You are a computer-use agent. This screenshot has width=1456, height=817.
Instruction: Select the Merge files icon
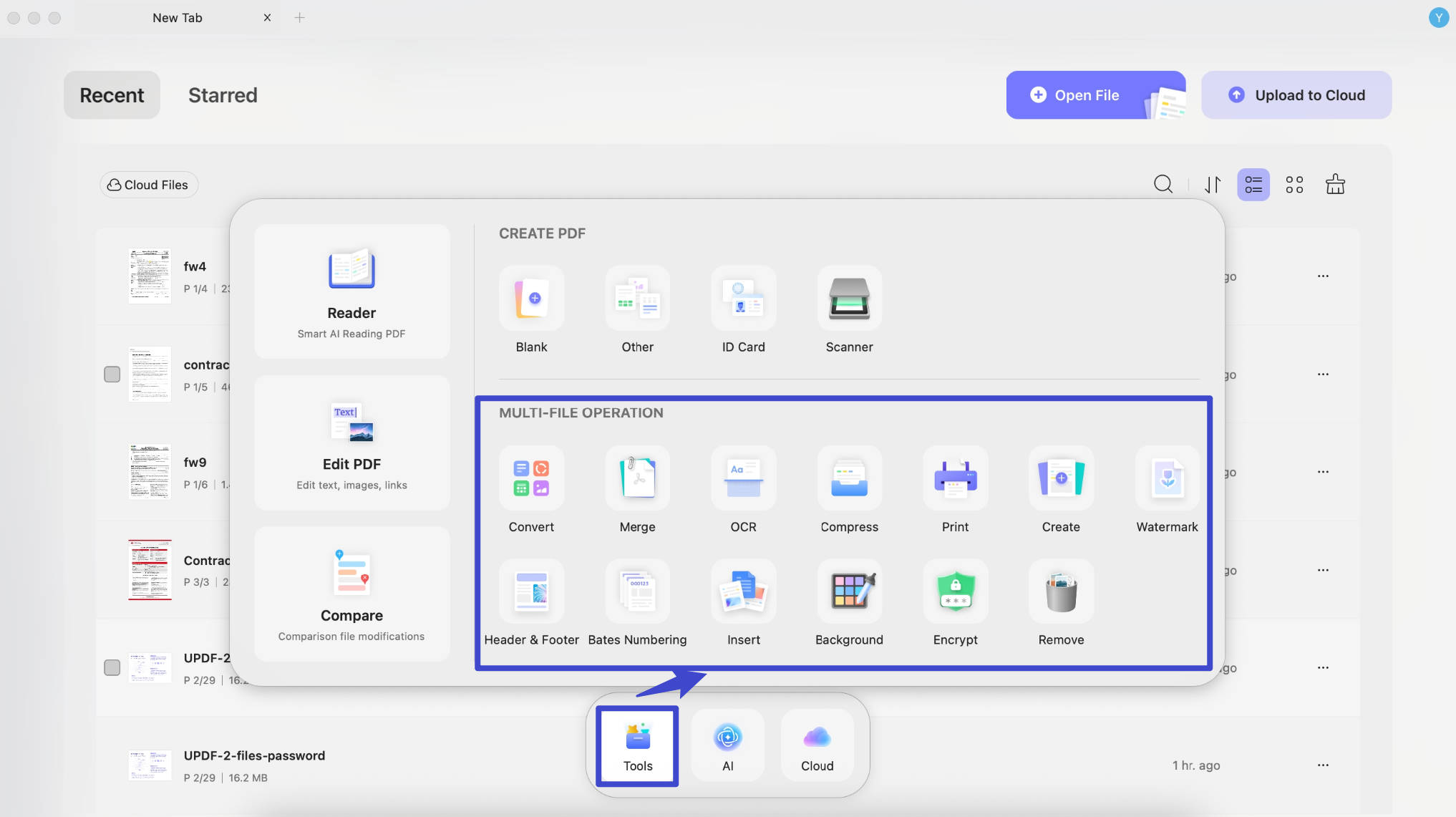637,478
